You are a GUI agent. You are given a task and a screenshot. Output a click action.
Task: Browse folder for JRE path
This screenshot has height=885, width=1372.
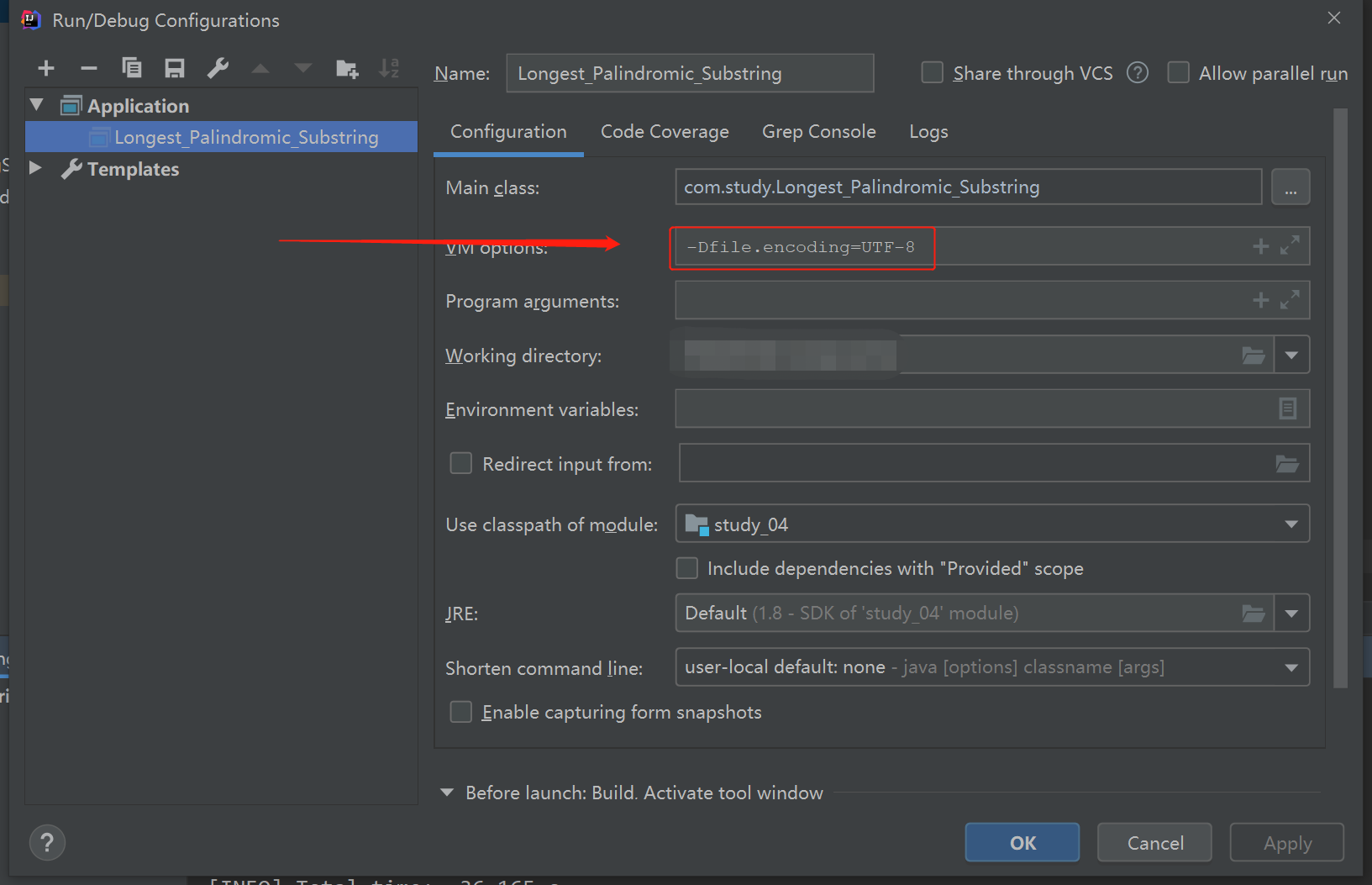coord(1254,614)
